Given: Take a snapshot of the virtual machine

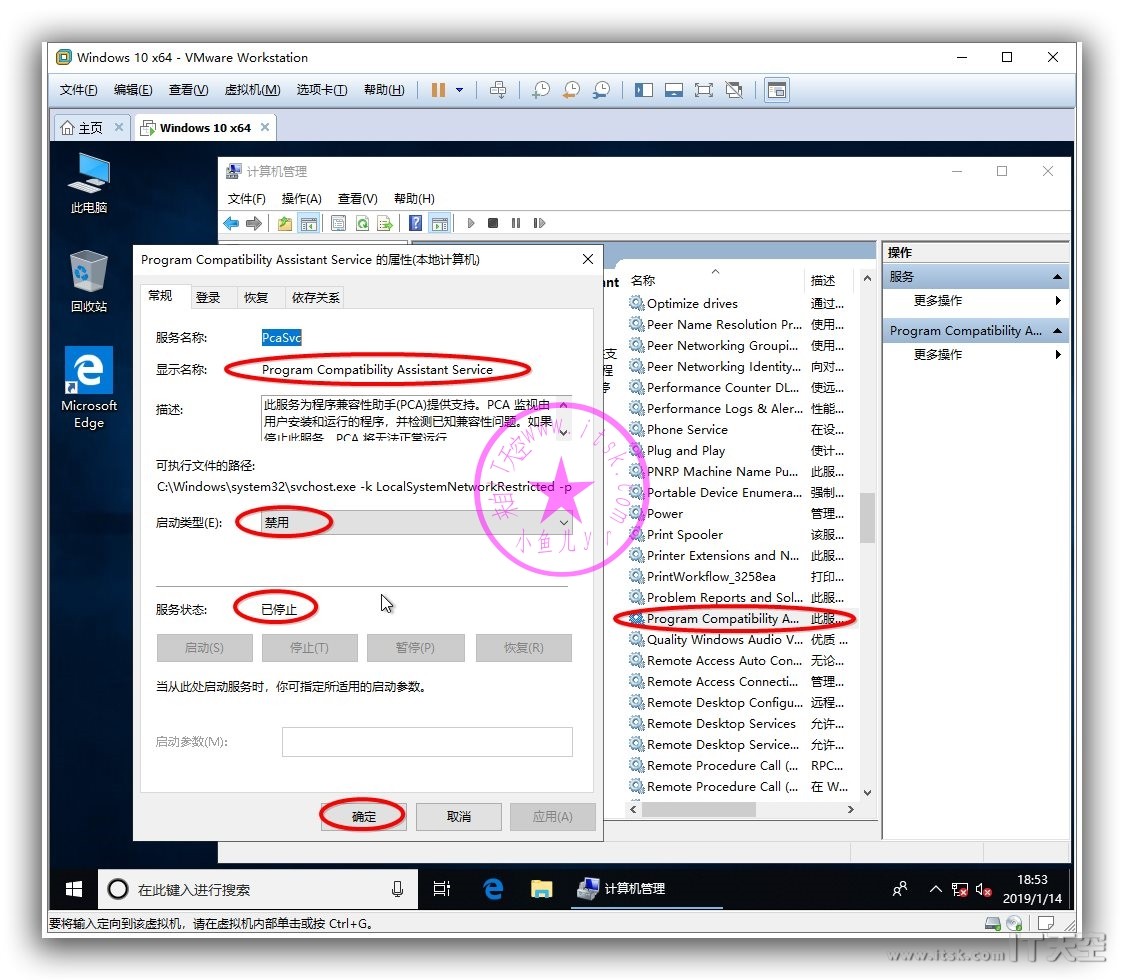Looking at the screenshot, I should coord(540,90).
